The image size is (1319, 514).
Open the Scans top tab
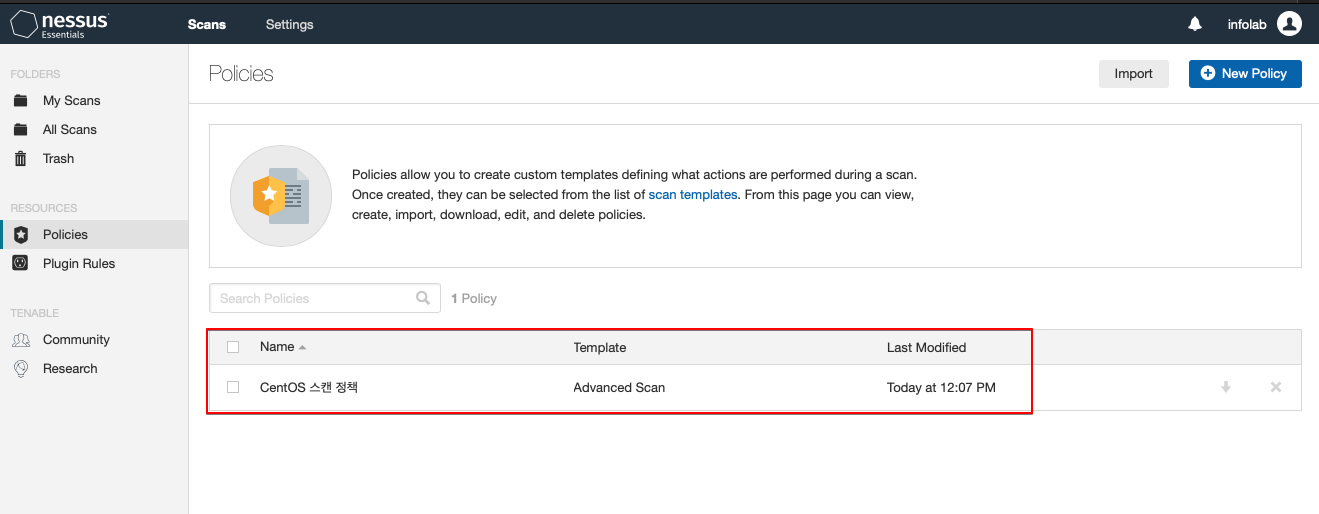(x=207, y=24)
